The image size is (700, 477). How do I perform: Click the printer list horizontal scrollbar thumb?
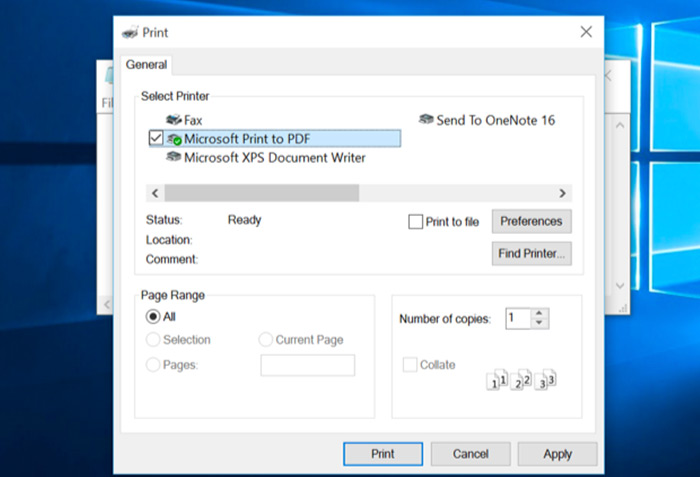tap(262, 193)
